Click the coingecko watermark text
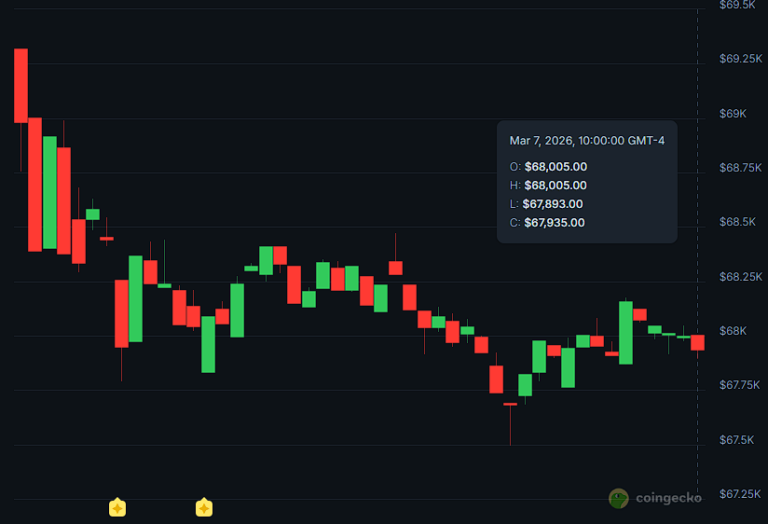The width and height of the screenshot is (768, 524). (x=667, y=497)
